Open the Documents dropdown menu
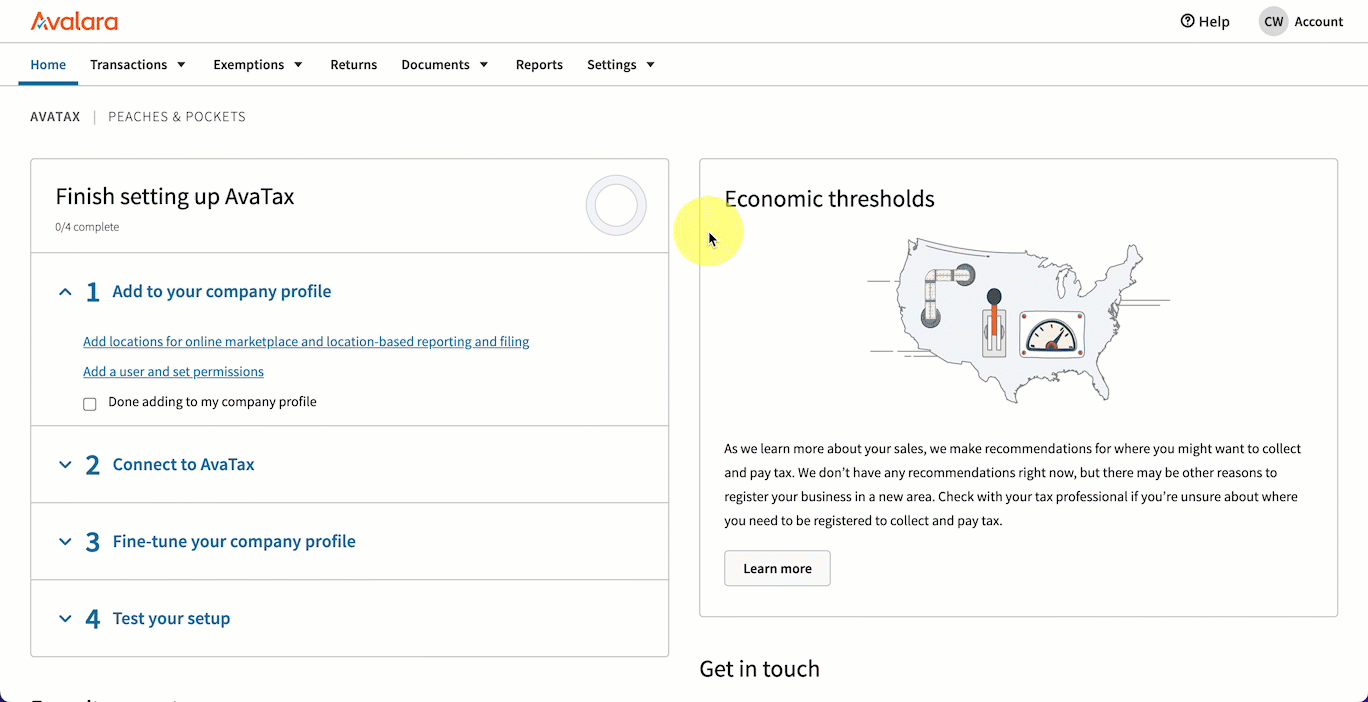1368x702 pixels. click(x=445, y=65)
